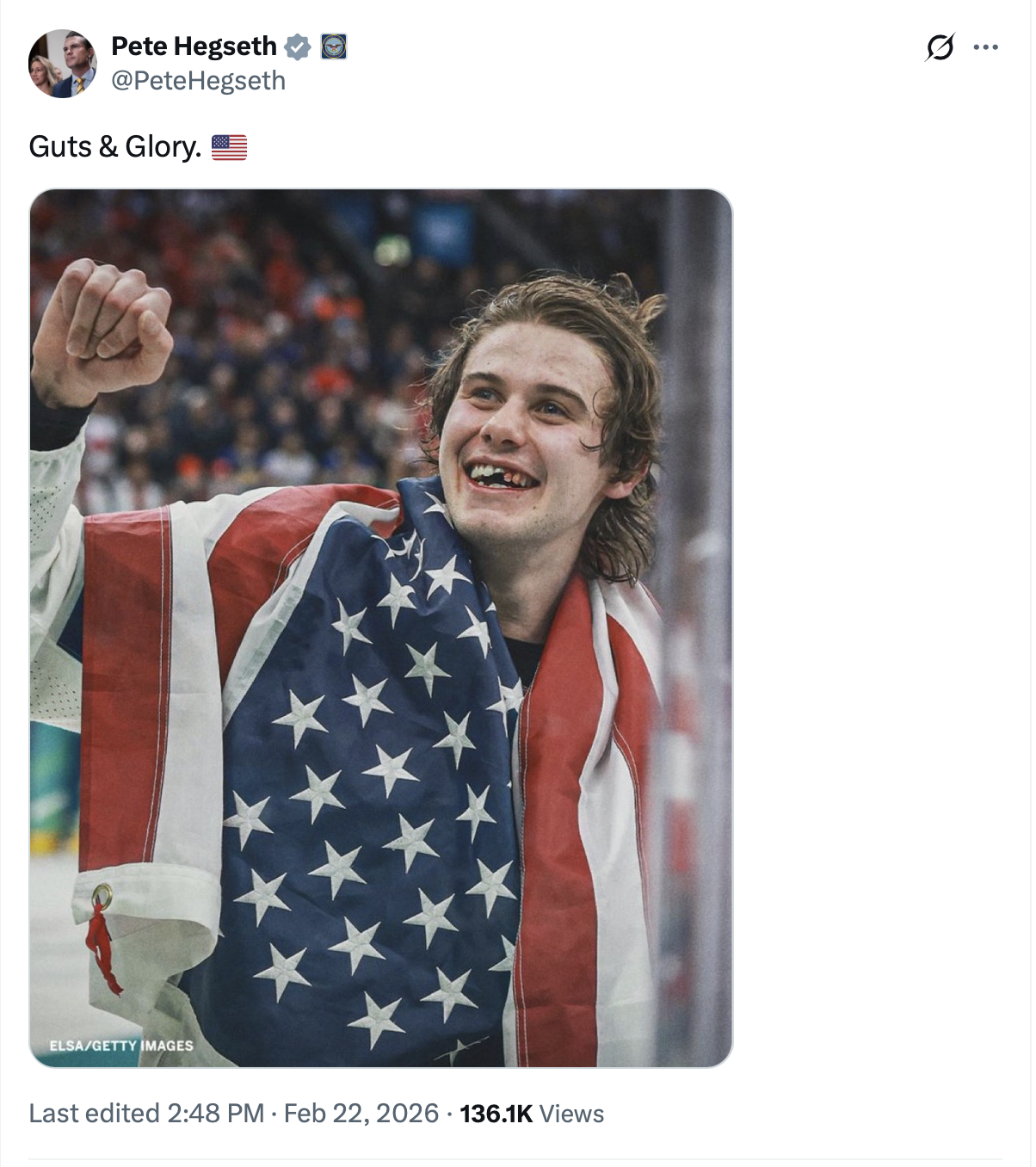The height and width of the screenshot is (1167, 1036).
Task: Click the blue verified checkmark badge
Action: pos(298,46)
